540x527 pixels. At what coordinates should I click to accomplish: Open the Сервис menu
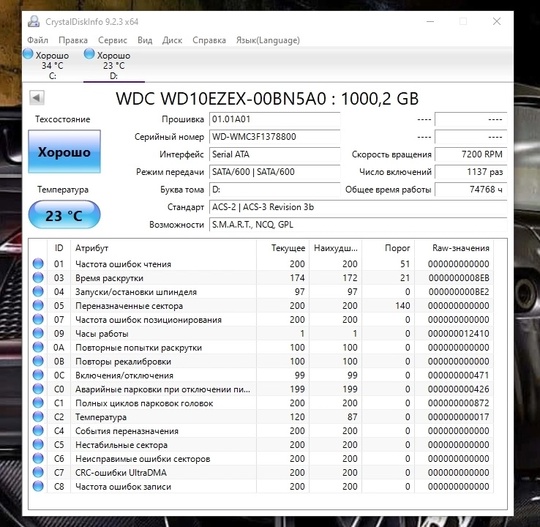point(113,40)
